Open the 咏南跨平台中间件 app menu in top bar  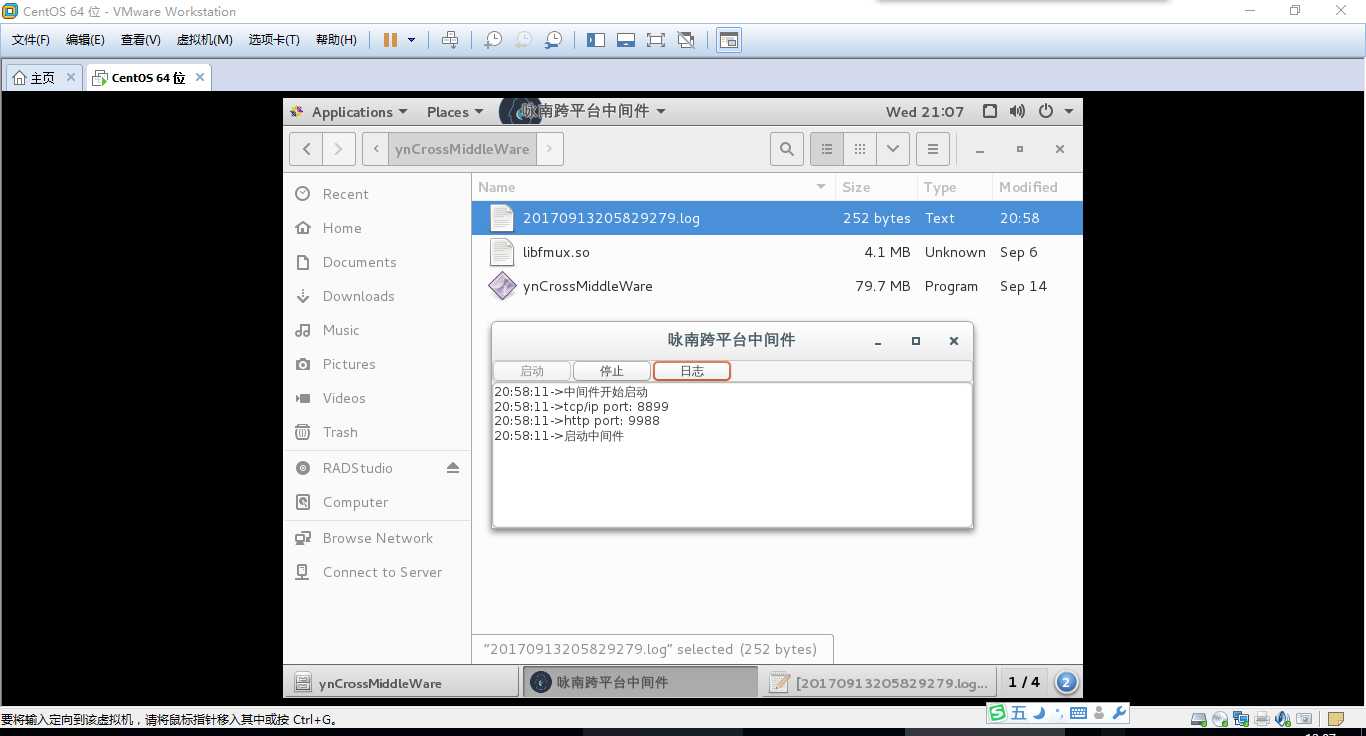583,111
